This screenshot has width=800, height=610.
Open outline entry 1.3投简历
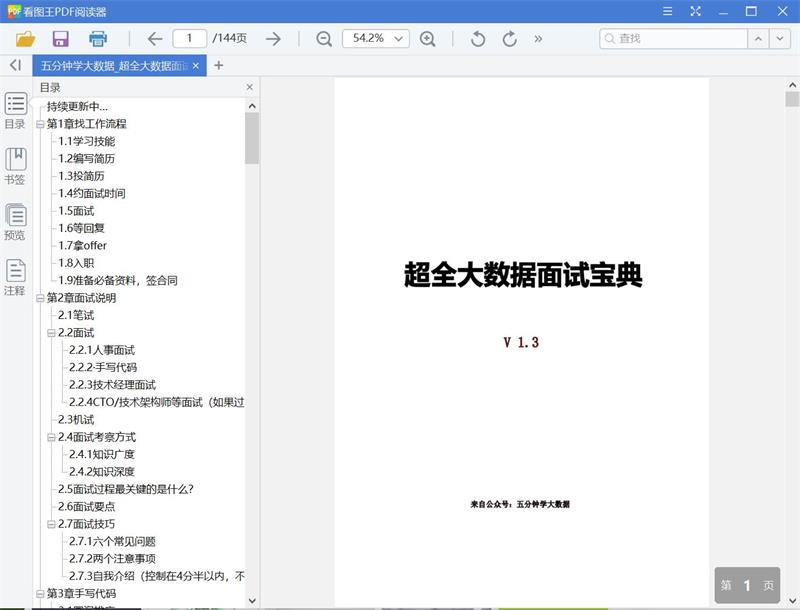coord(81,176)
